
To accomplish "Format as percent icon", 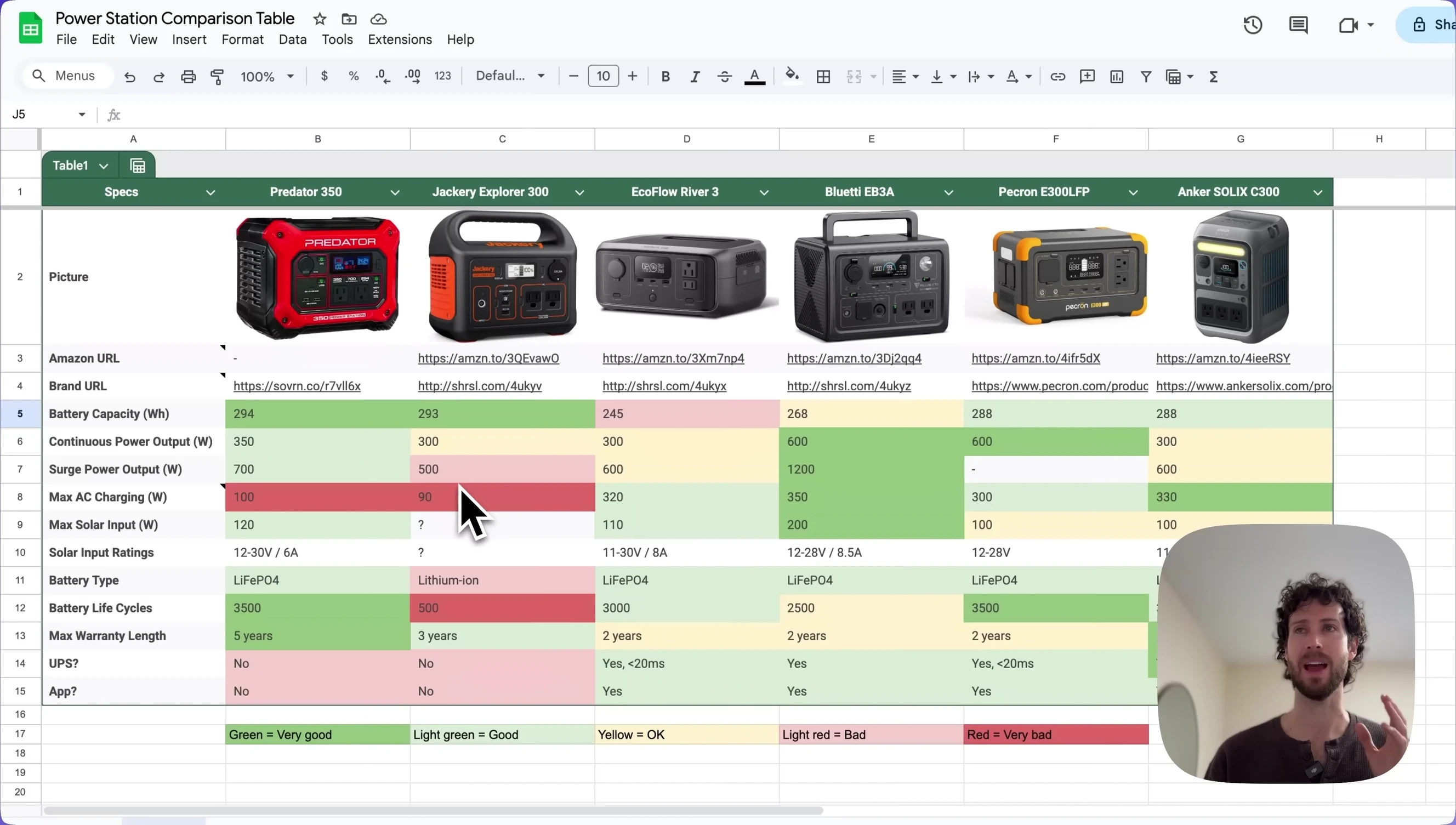I will coord(354,76).
